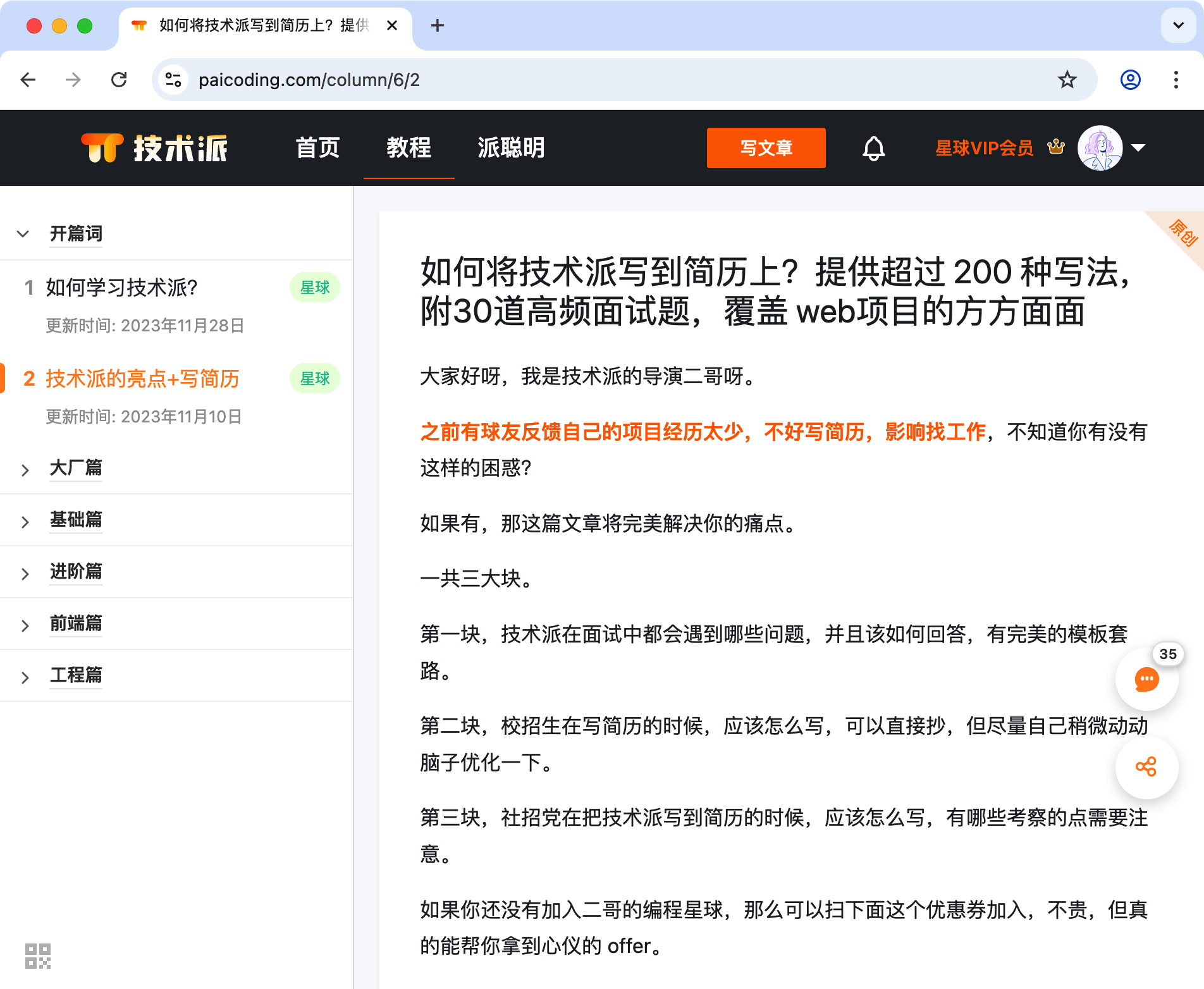The height and width of the screenshot is (989, 1204).
Task: Click the 星球VIP会员 link
Action: (x=984, y=148)
